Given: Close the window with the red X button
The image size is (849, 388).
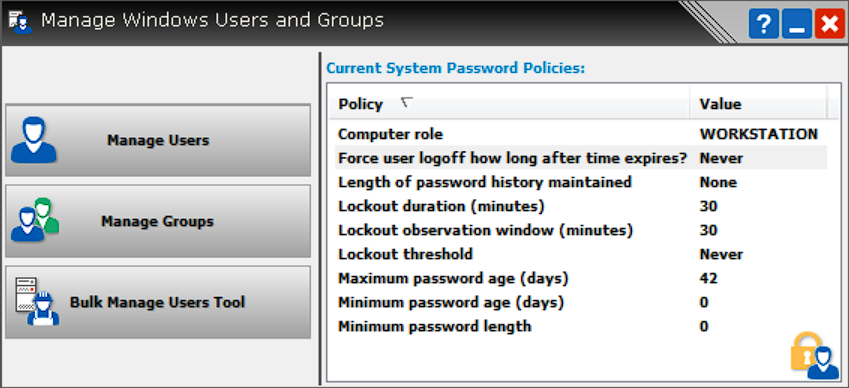Looking at the screenshot, I should [x=830, y=24].
